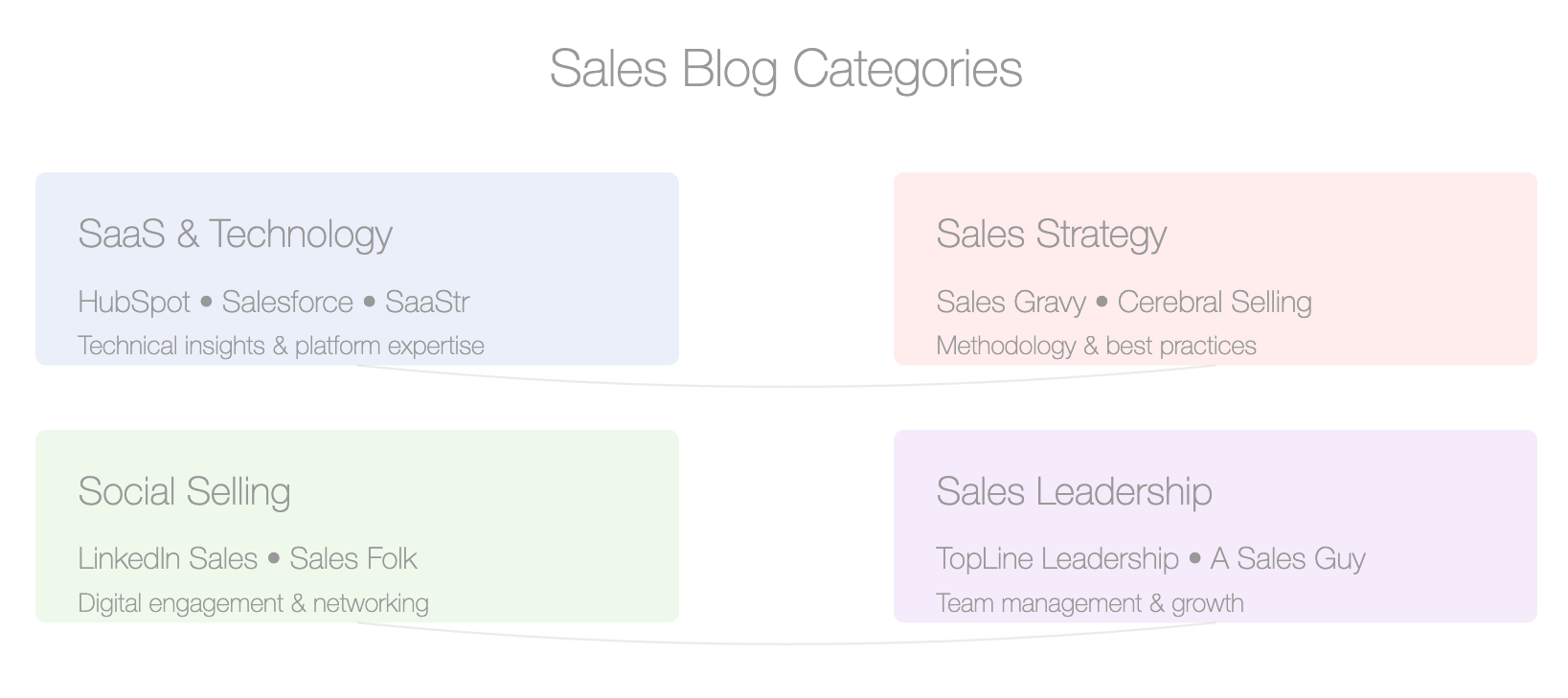Click the HubSpot blog name

click(x=134, y=303)
